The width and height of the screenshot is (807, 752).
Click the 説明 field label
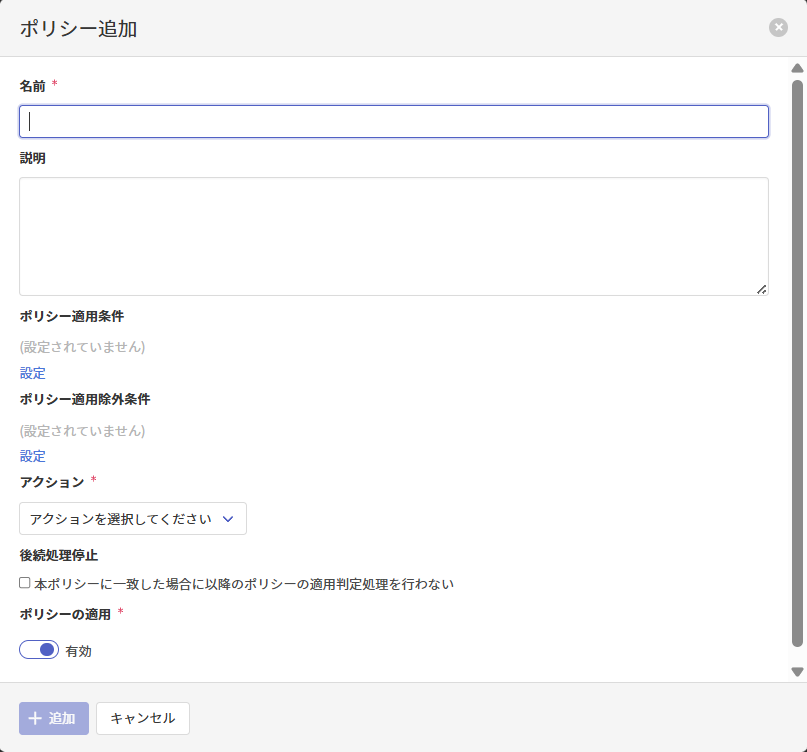click(x=33, y=158)
